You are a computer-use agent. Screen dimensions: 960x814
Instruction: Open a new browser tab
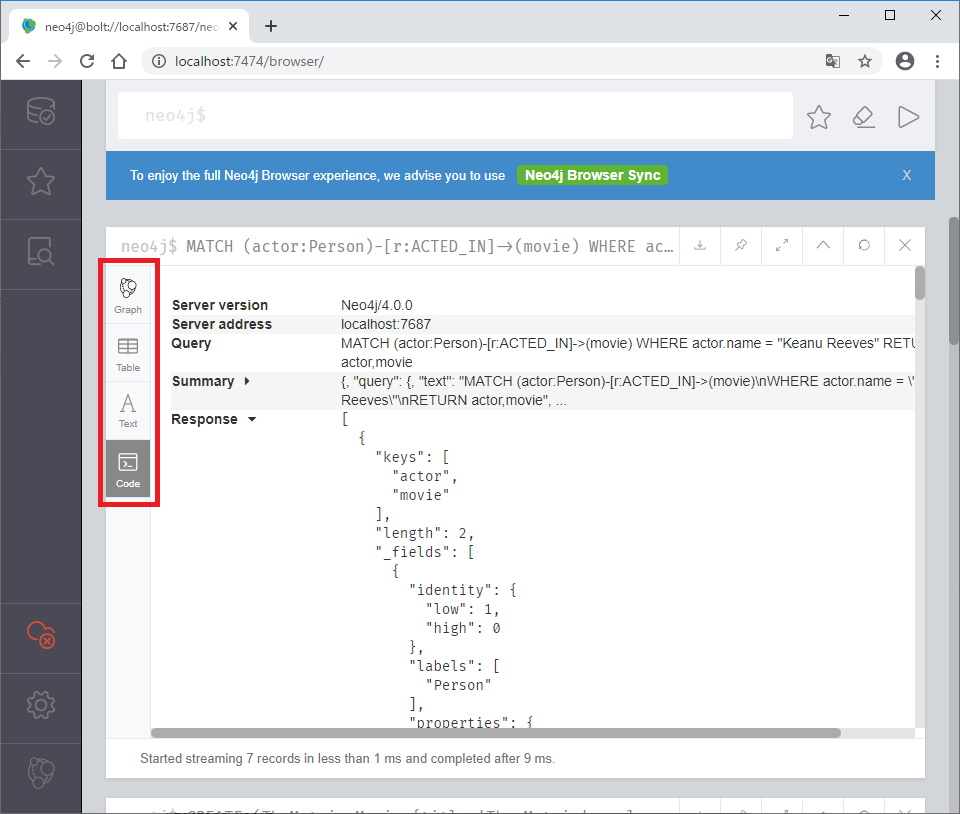271,26
